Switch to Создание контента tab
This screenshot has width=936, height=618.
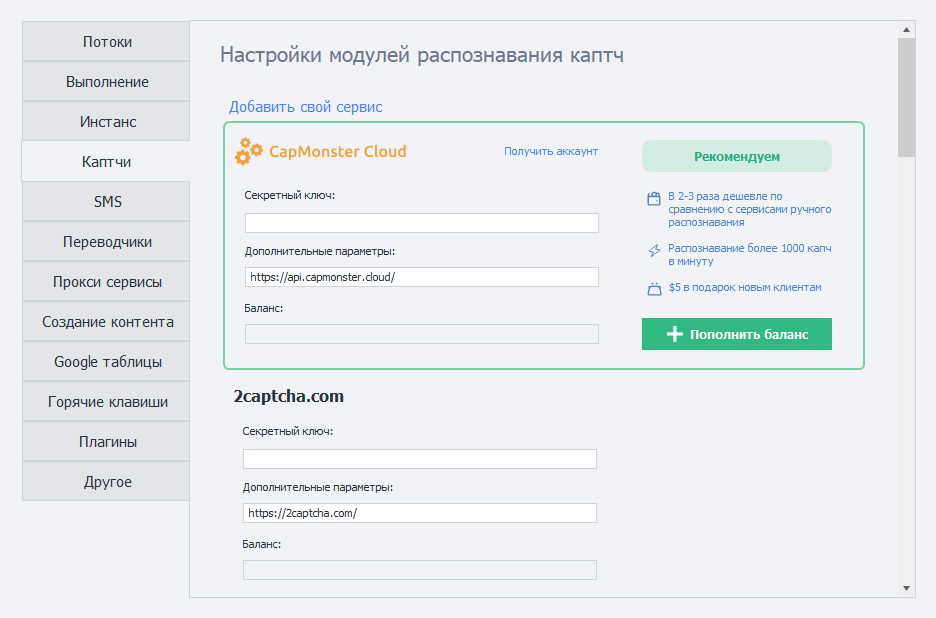pyautogui.click(x=107, y=322)
